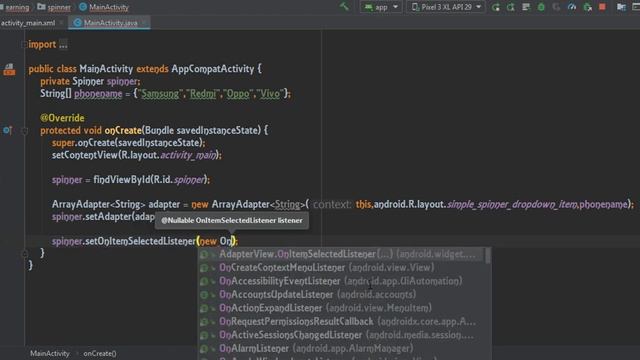Click the "Samsung" string literal
The image size is (640, 360).
[x=160, y=94]
